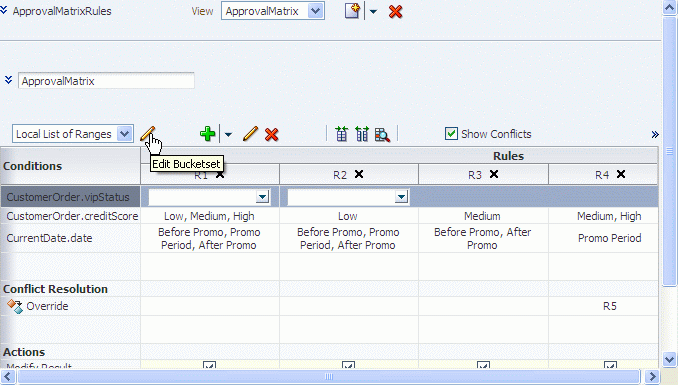Click the split table icon
The height and width of the screenshot is (385, 678).
[x=362, y=134]
